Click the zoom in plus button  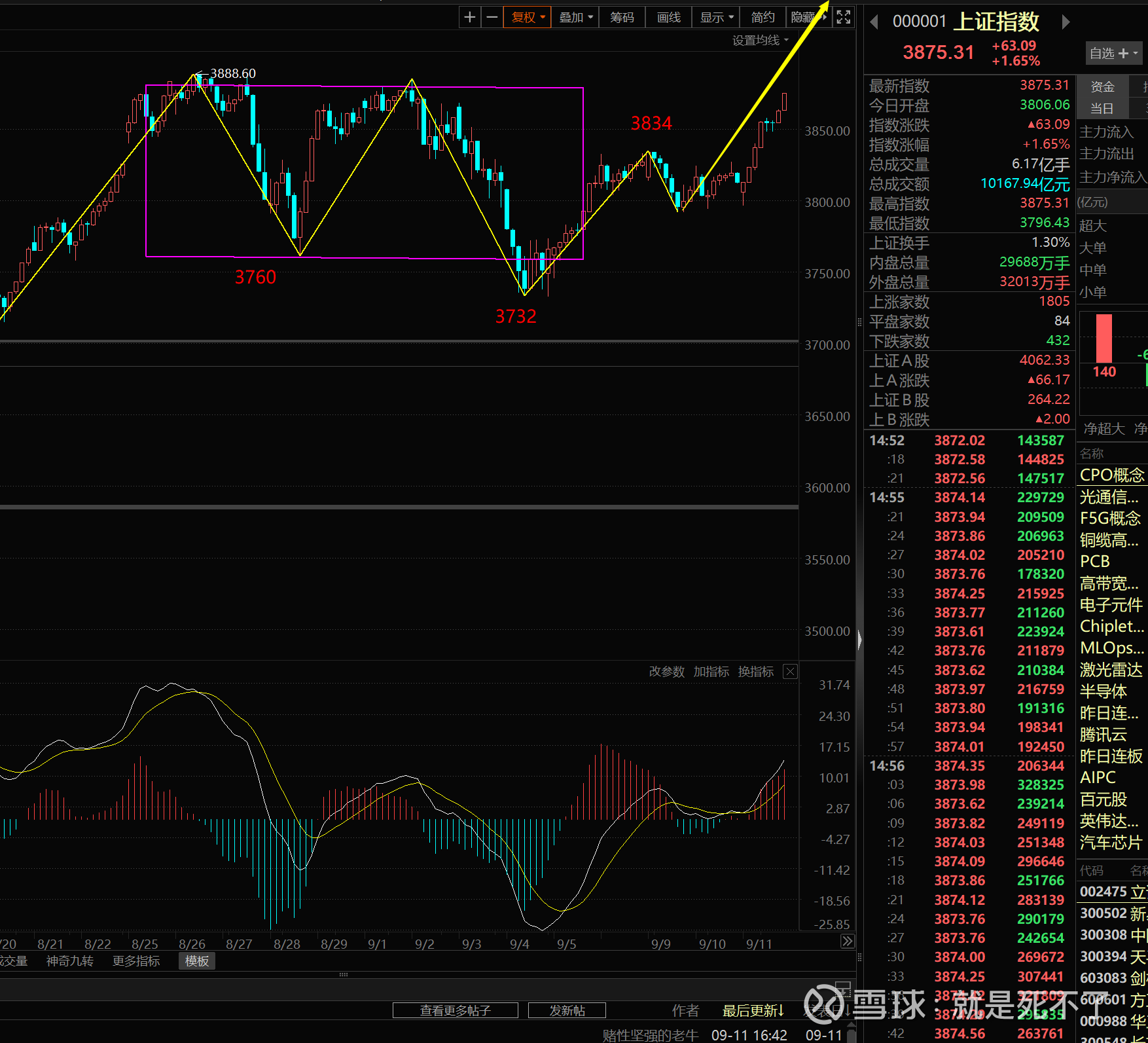(469, 17)
